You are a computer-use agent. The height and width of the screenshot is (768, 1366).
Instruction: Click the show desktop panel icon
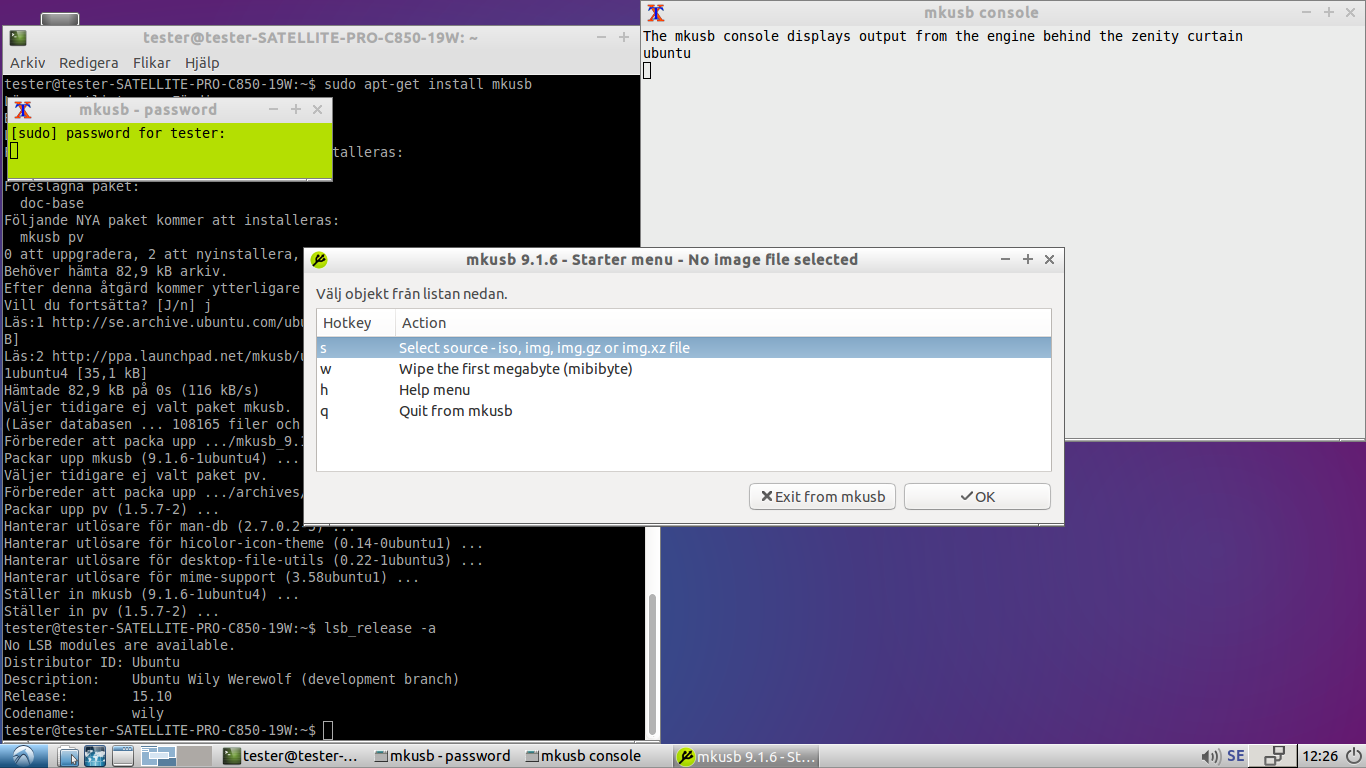(x=123, y=756)
